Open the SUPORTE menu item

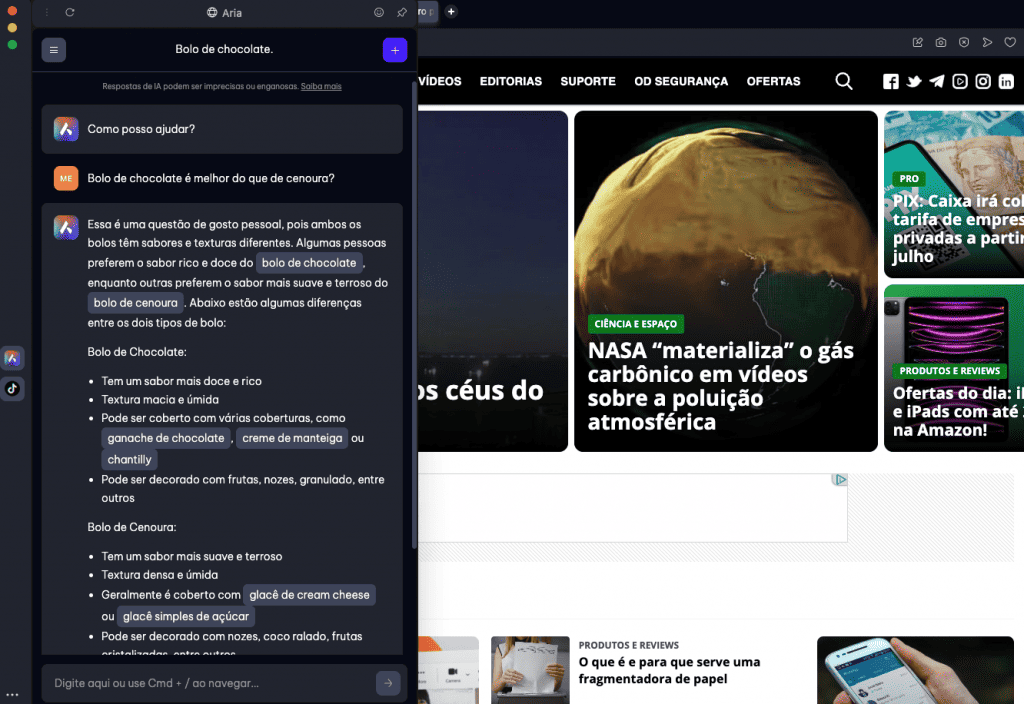point(588,81)
